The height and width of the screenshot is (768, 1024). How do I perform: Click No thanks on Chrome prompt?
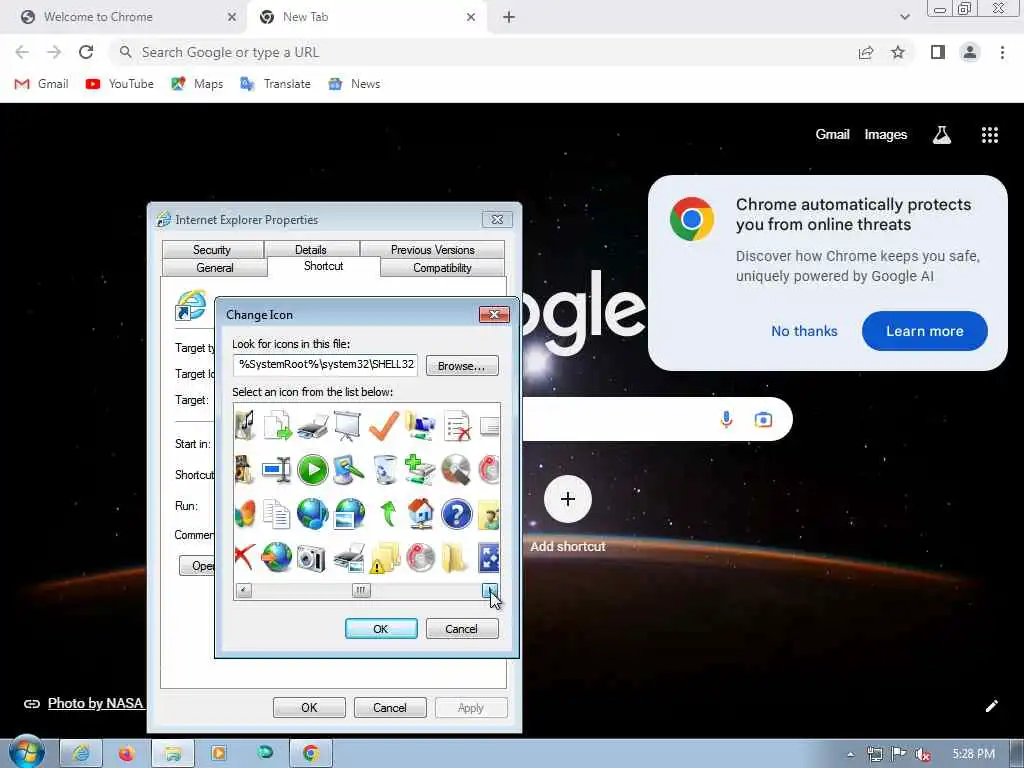[x=804, y=331]
